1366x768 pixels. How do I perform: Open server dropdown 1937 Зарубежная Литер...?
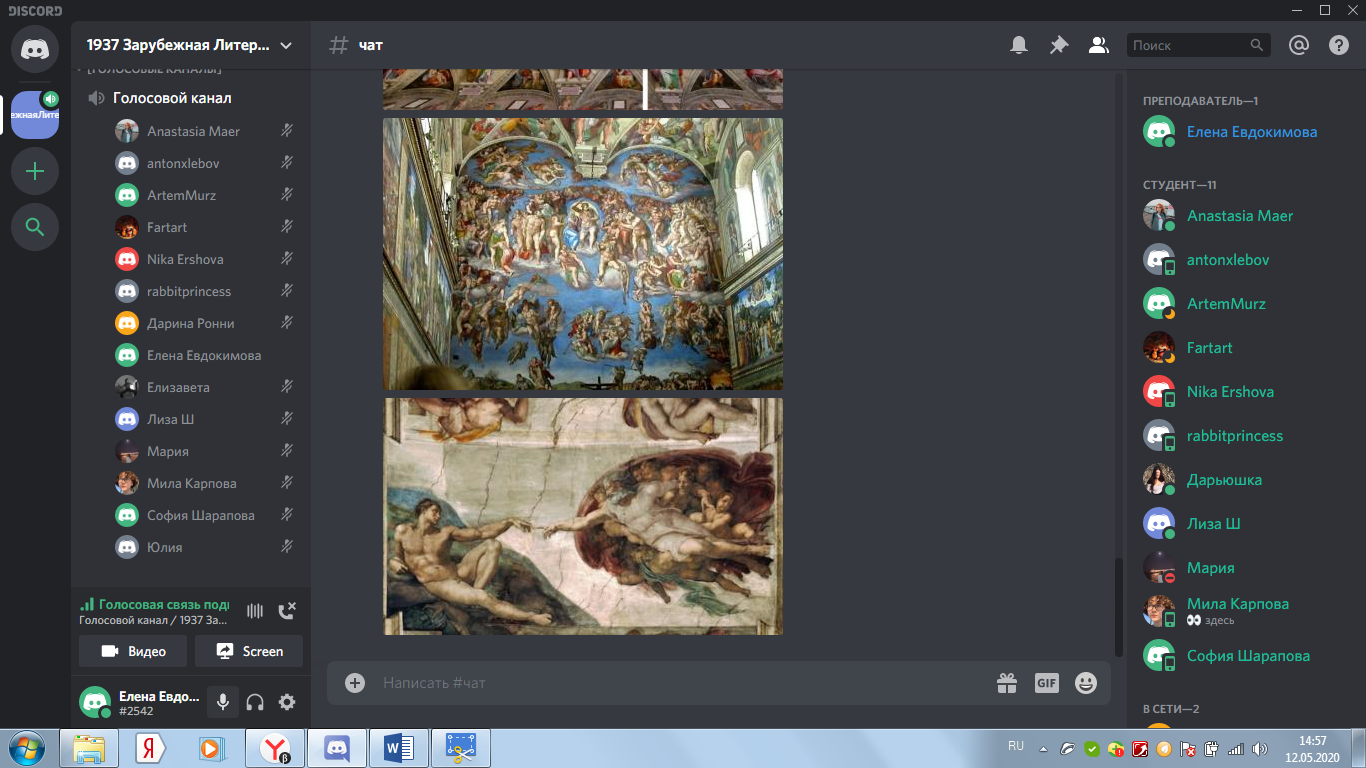pyautogui.click(x=190, y=45)
